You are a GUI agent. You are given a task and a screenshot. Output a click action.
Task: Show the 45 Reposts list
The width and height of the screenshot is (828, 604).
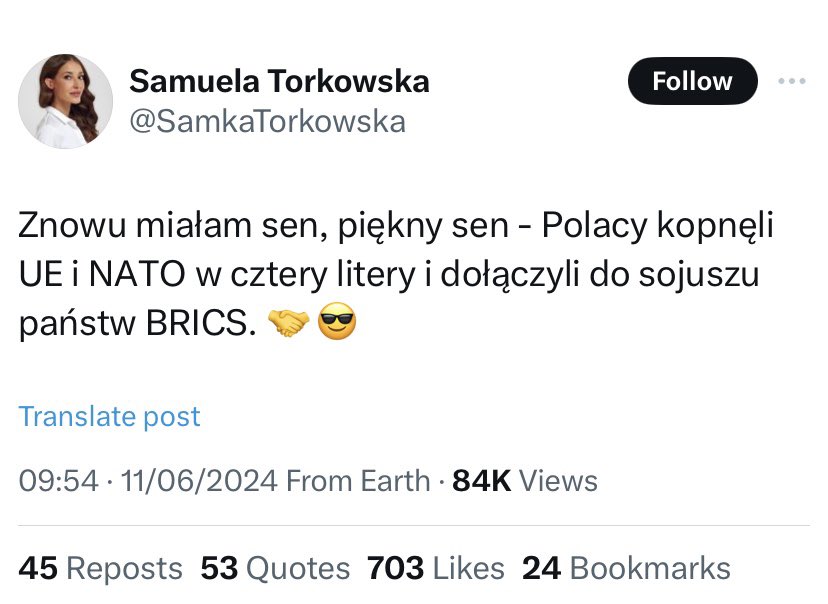click(x=101, y=569)
